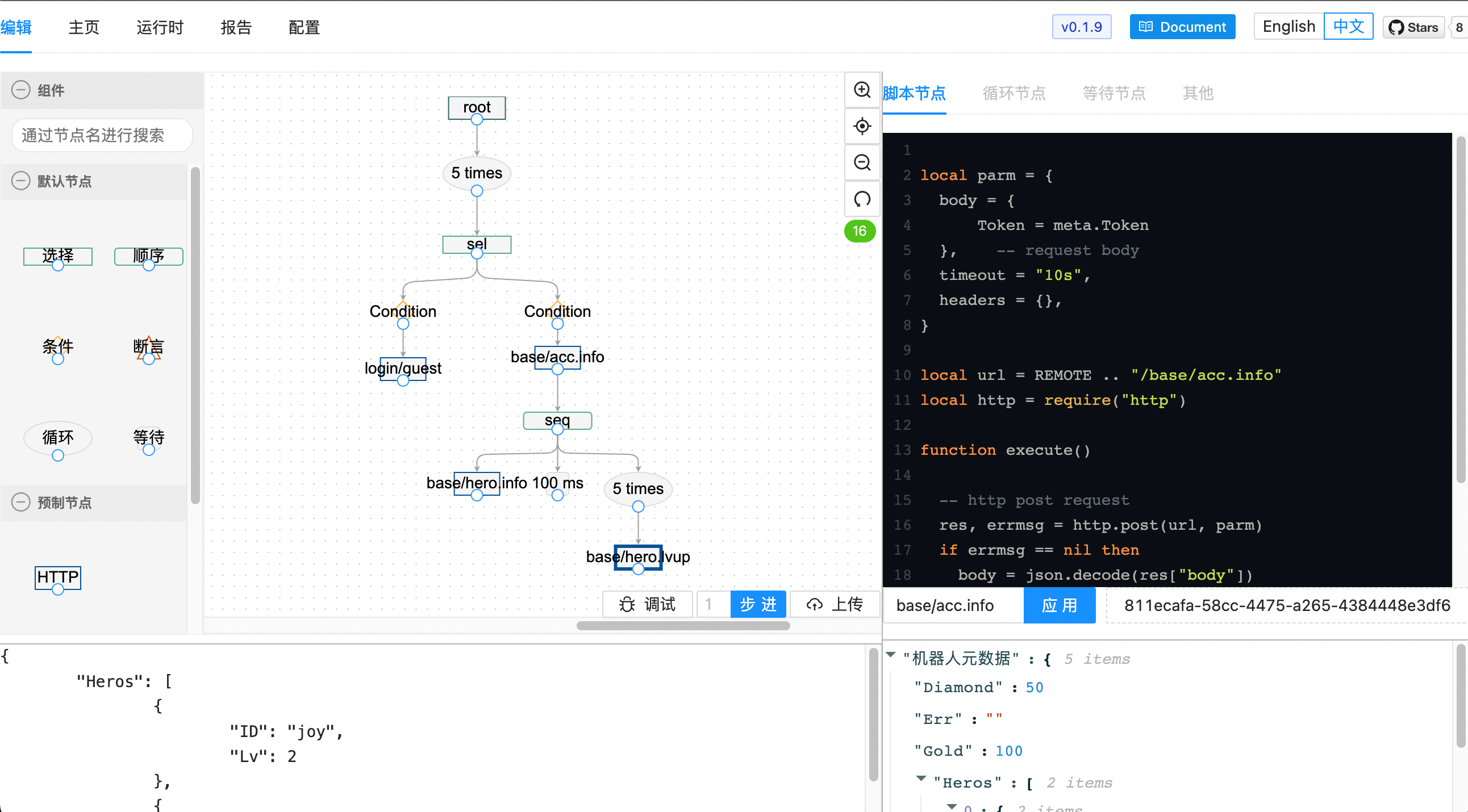
Task: Click the login/guest script node
Action: [403, 369]
